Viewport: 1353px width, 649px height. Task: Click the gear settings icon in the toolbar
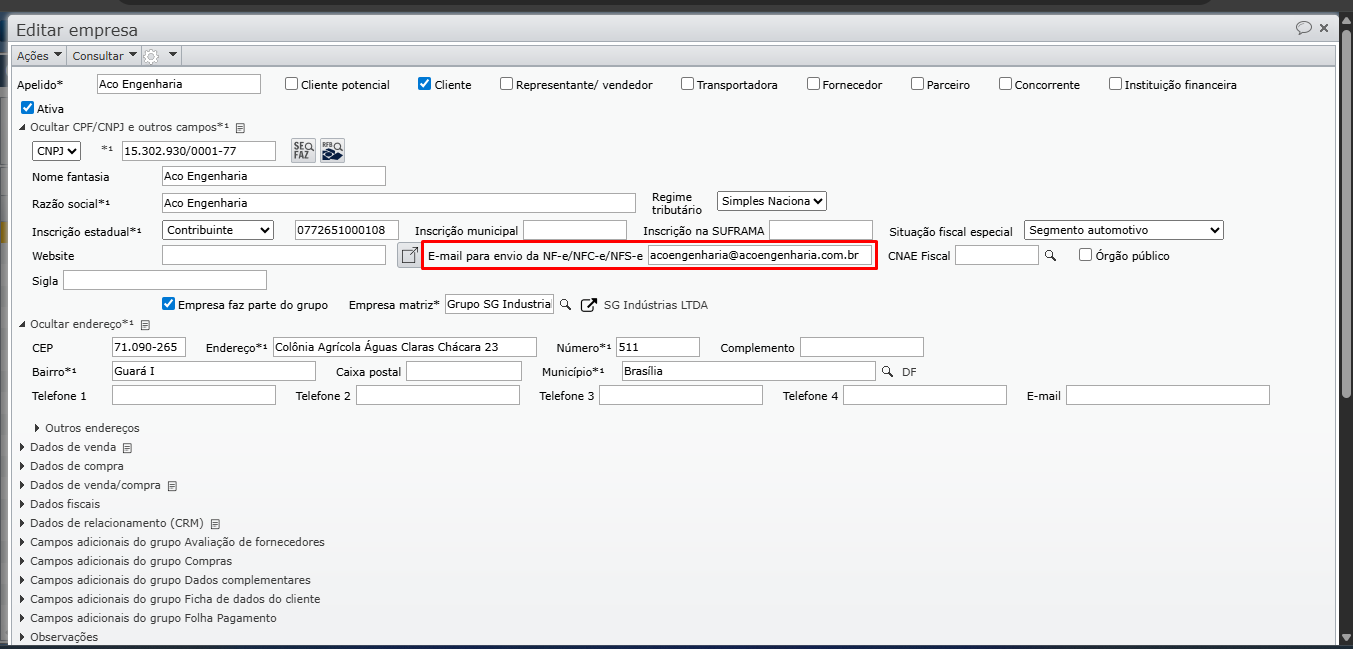(x=151, y=56)
